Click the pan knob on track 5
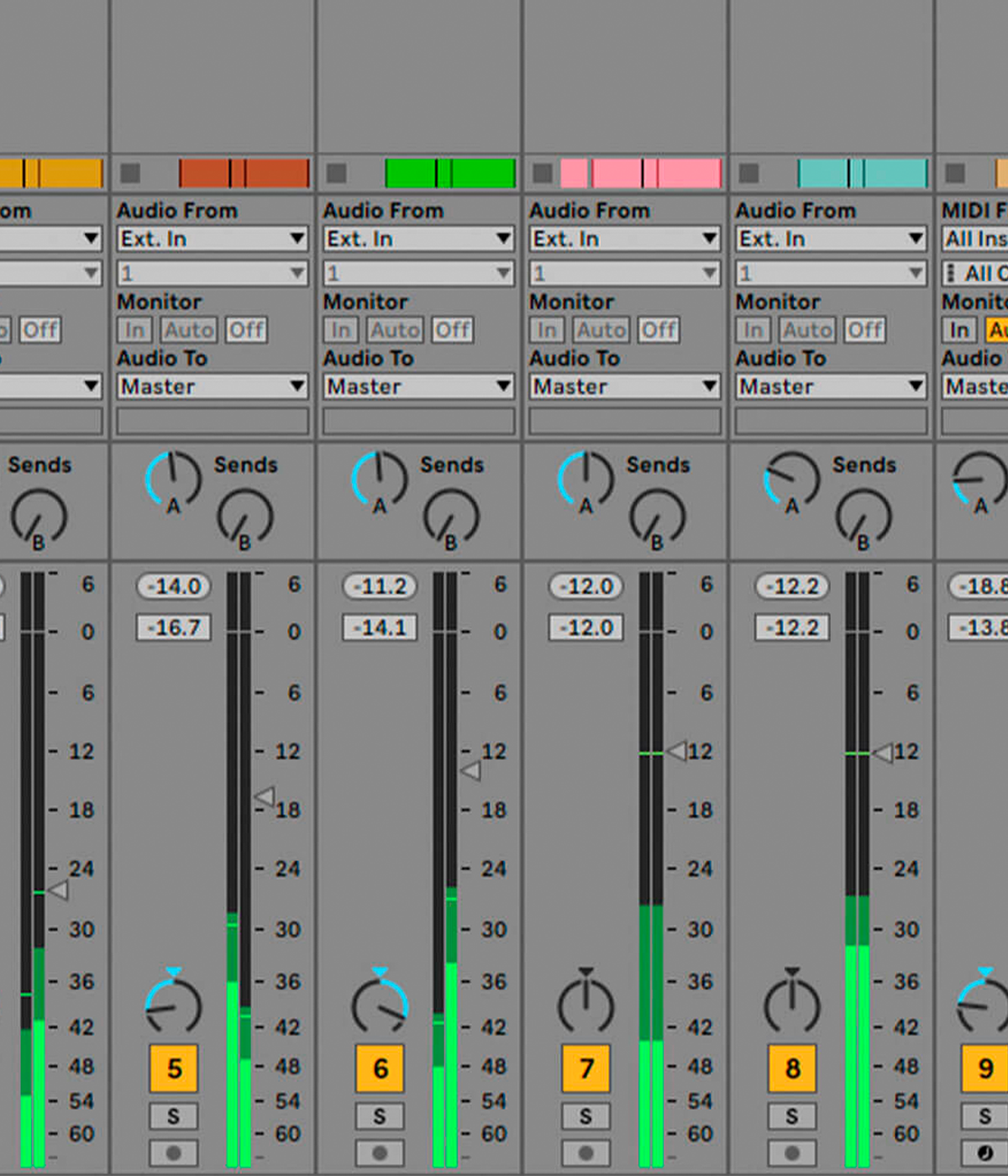Image resolution: width=1008 pixels, height=1176 pixels. click(173, 1005)
